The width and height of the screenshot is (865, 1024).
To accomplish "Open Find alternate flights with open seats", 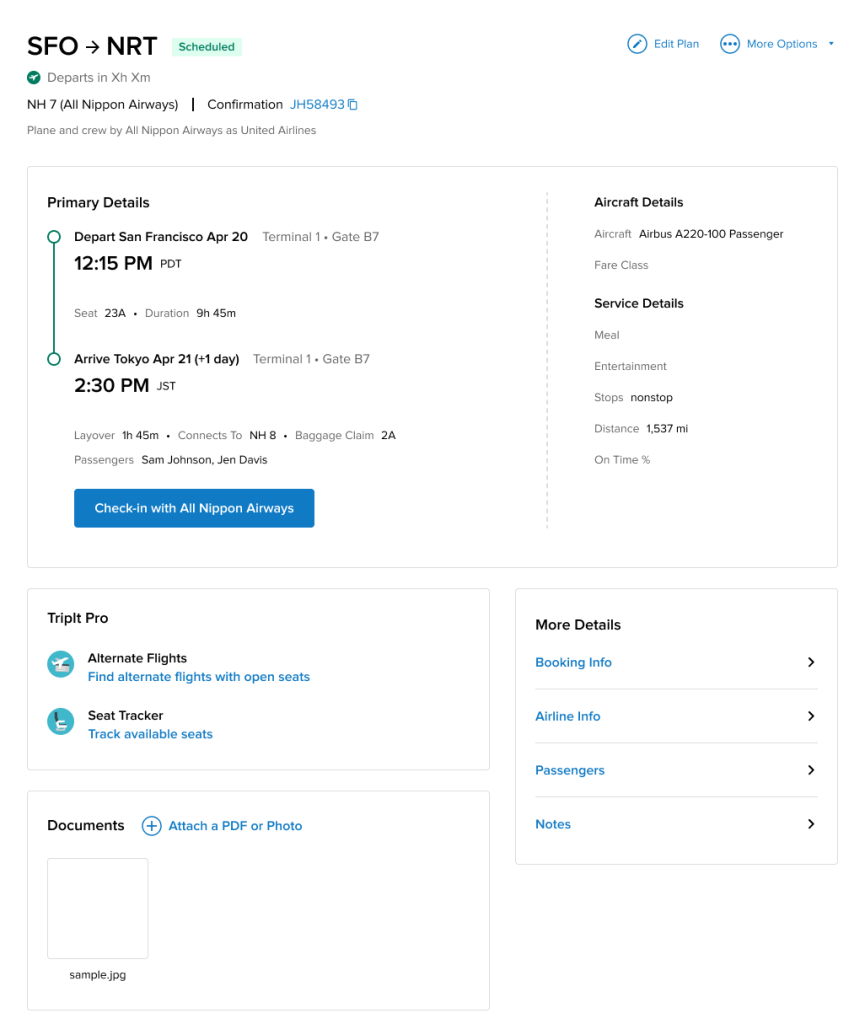I will 199,677.
